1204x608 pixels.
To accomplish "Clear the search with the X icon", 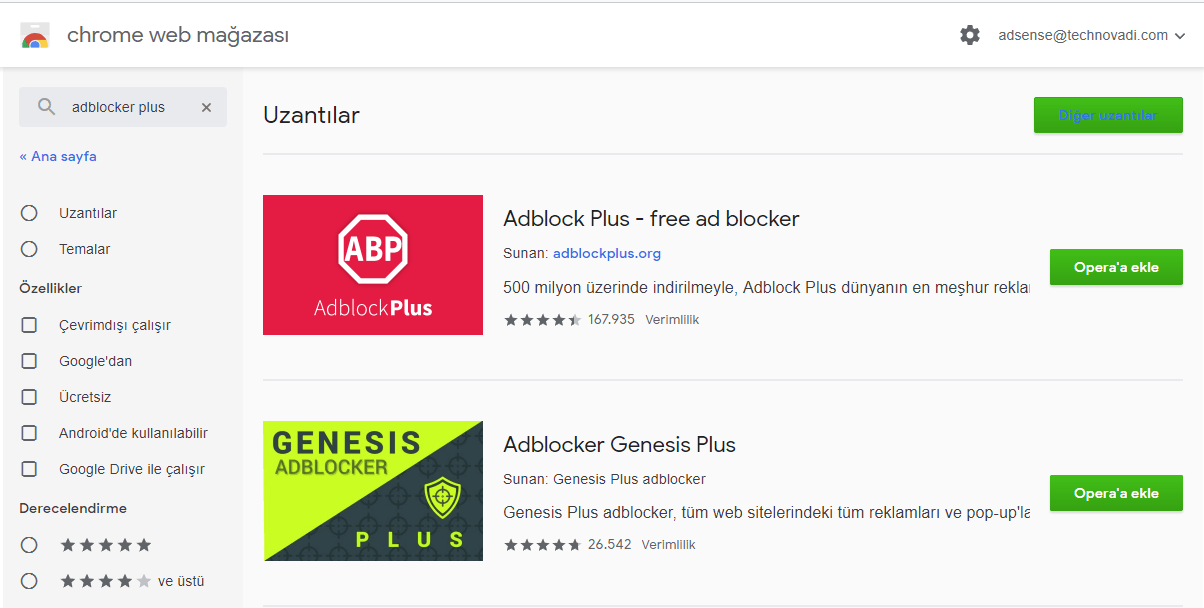I will point(206,107).
